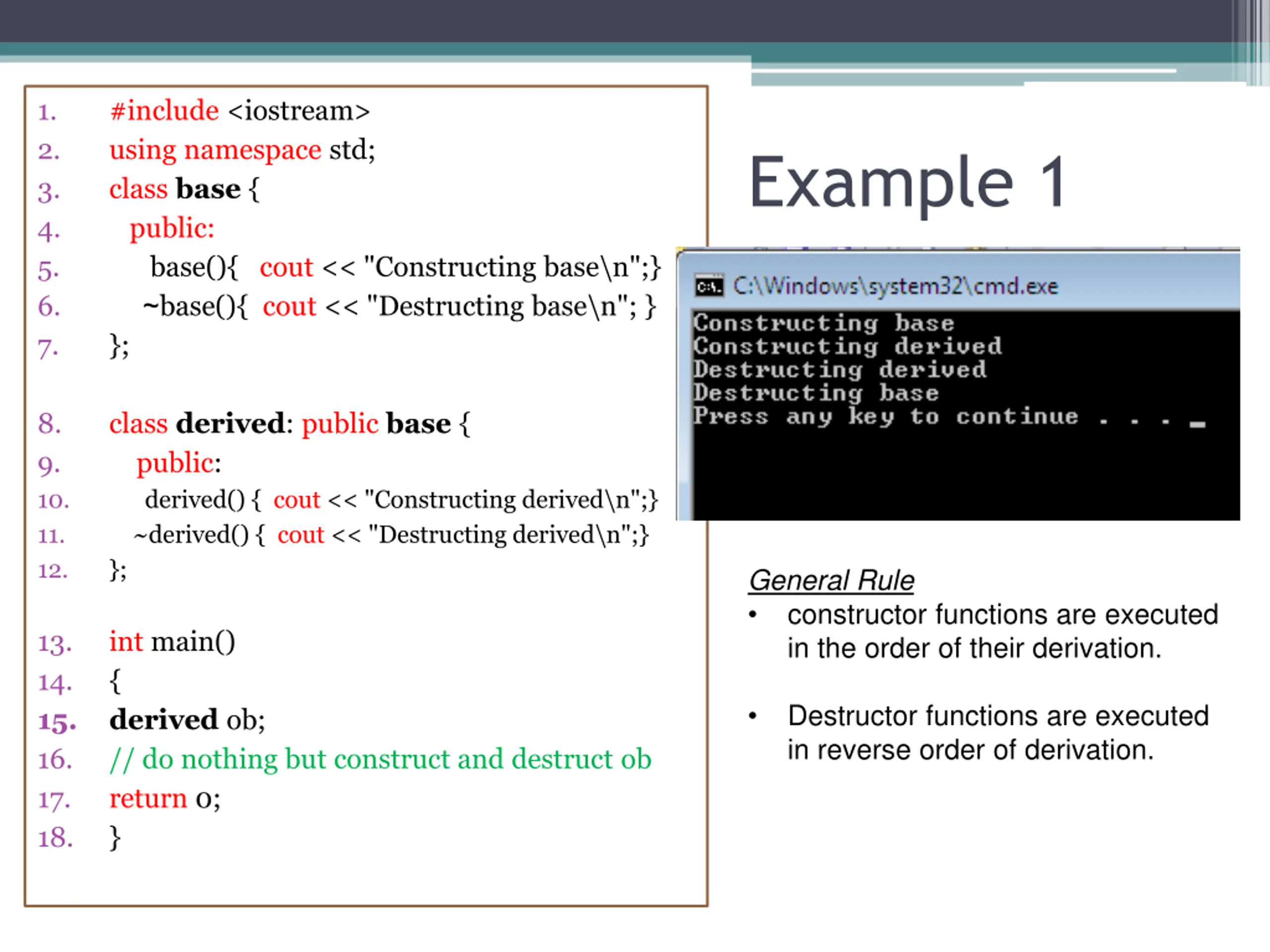Click the 'Example 1' slide title
Viewport: 1270px width, 952px height.
908,182
